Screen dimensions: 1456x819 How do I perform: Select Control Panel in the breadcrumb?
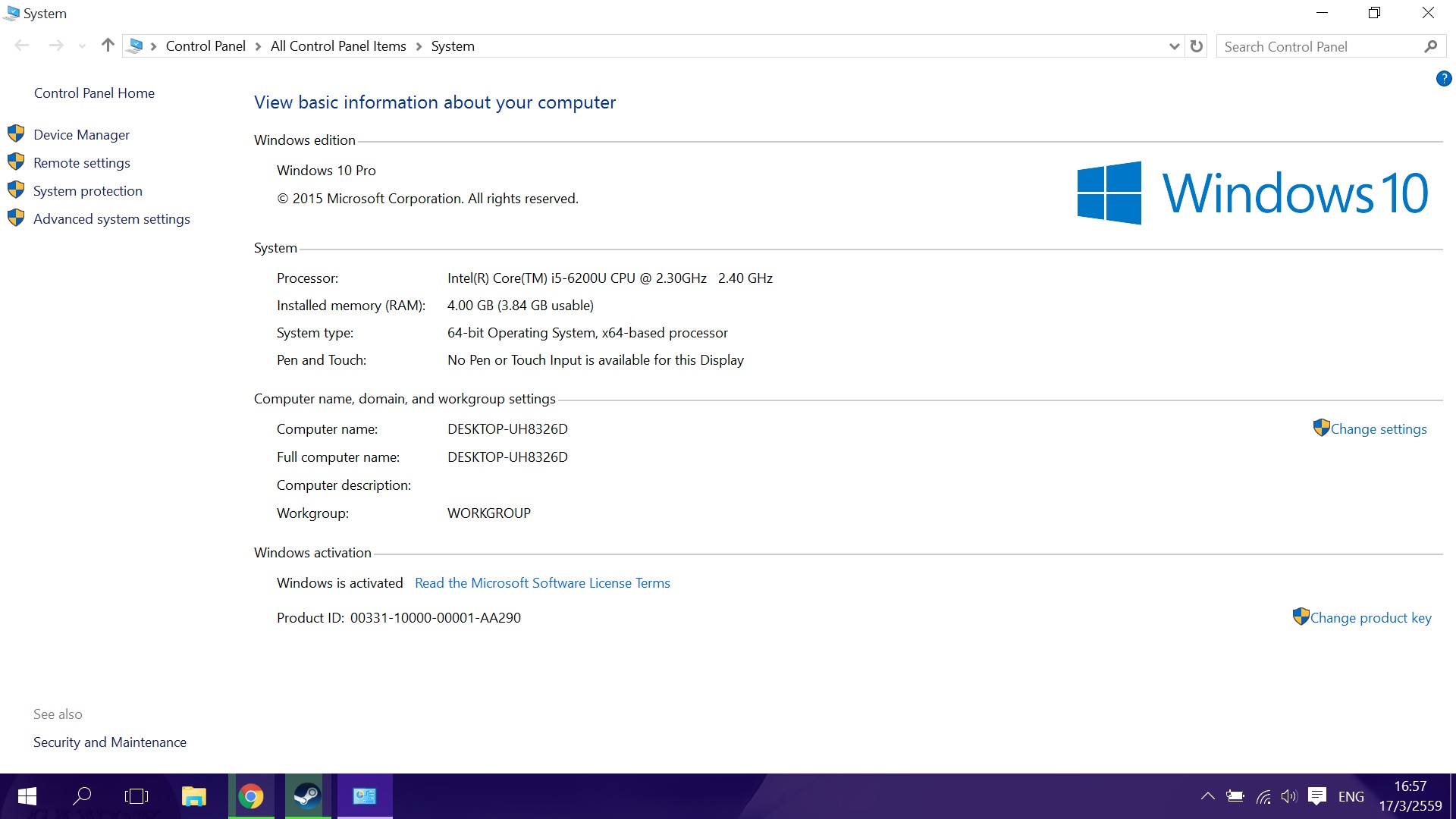click(206, 46)
